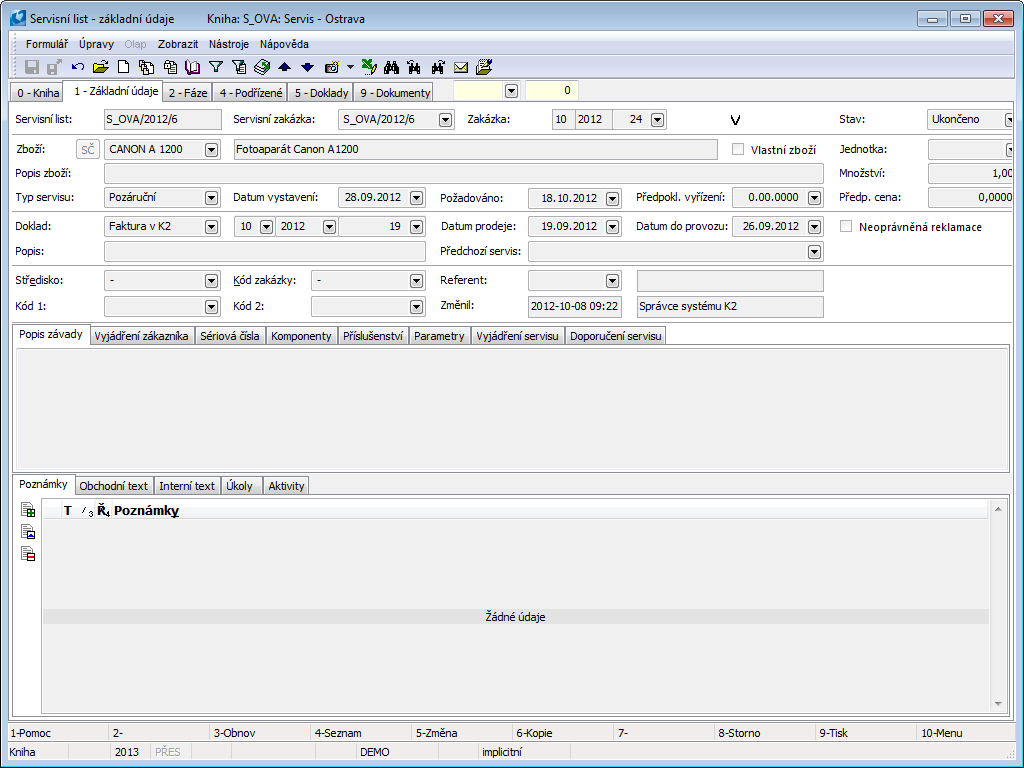Click the Popis text field

click(x=265, y=252)
